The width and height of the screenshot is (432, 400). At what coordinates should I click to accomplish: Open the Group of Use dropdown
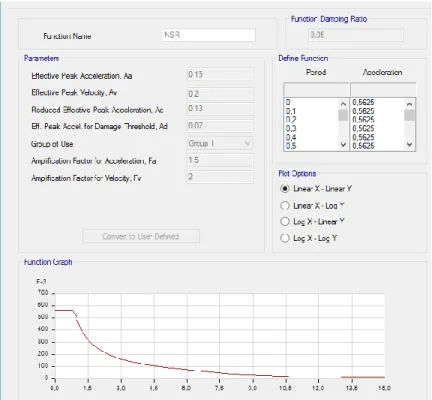click(x=220, y=143)
